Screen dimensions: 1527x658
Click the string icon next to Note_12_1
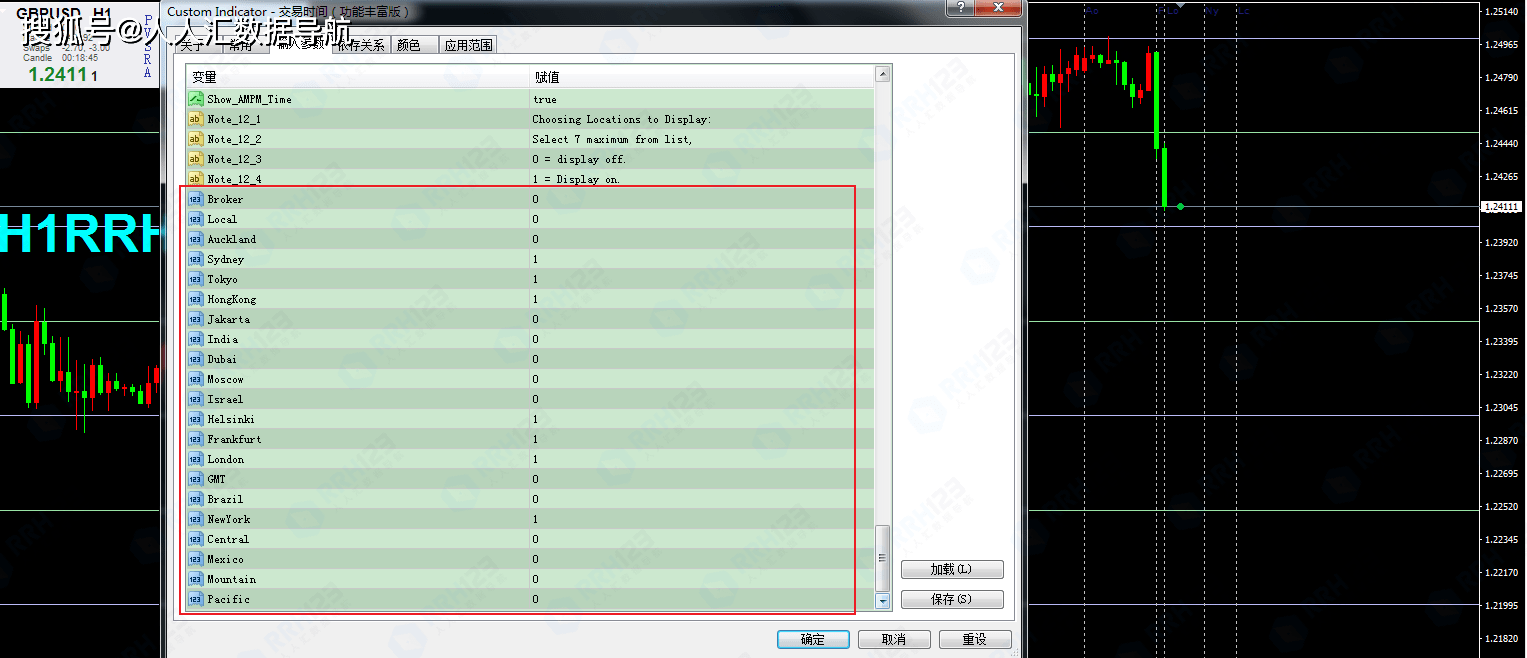click(x=196, y=119)
